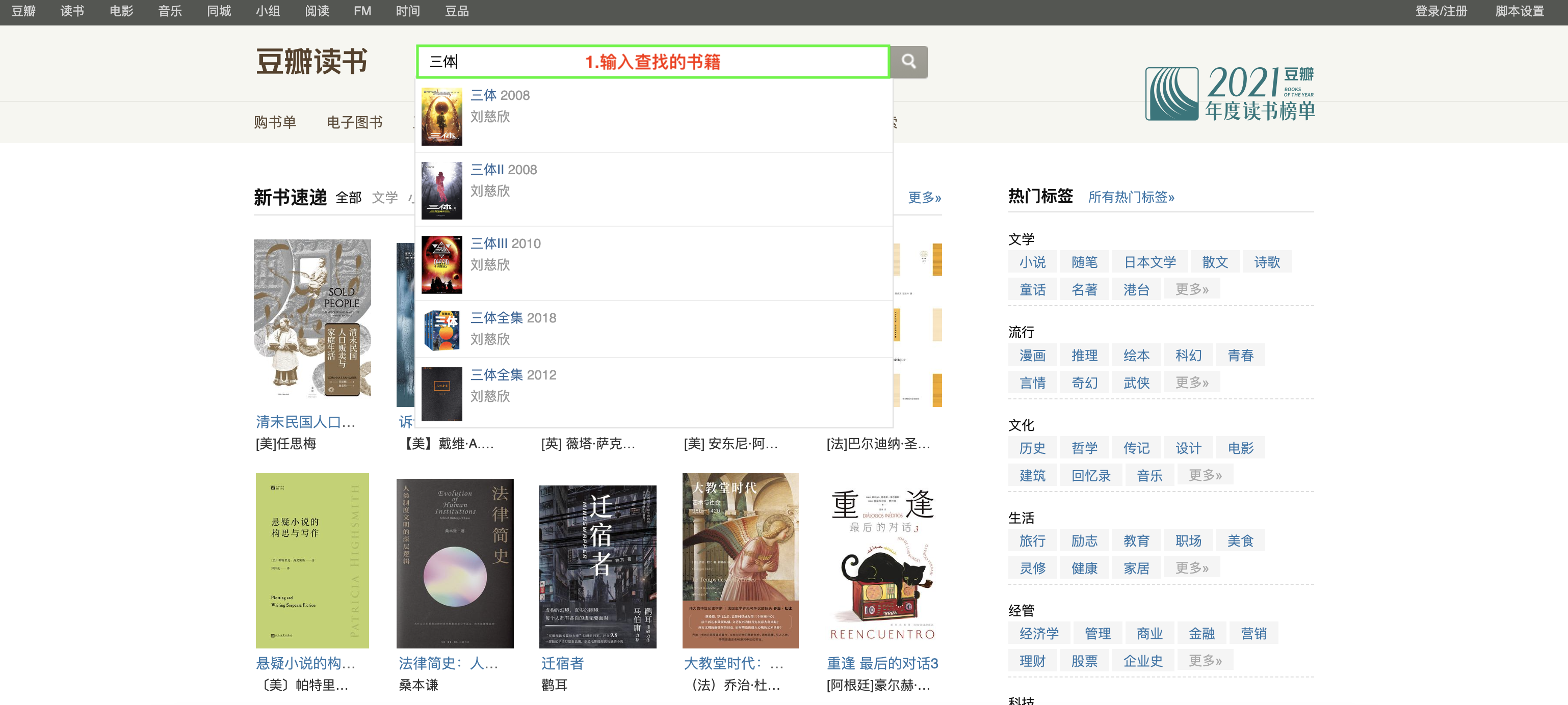Expand 更多» under 流行 tags

(x=1191, y=383)
